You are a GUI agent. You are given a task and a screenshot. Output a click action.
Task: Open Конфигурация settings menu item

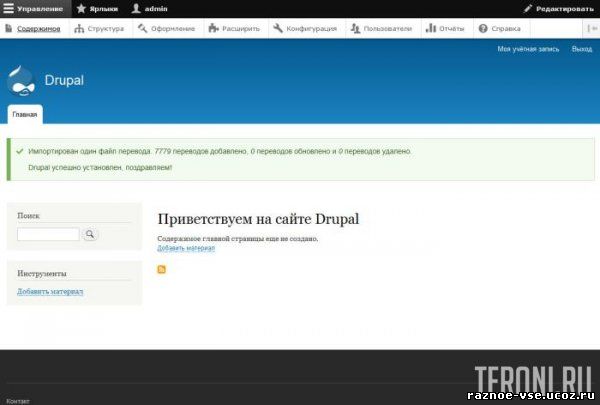tap(305, 28)
